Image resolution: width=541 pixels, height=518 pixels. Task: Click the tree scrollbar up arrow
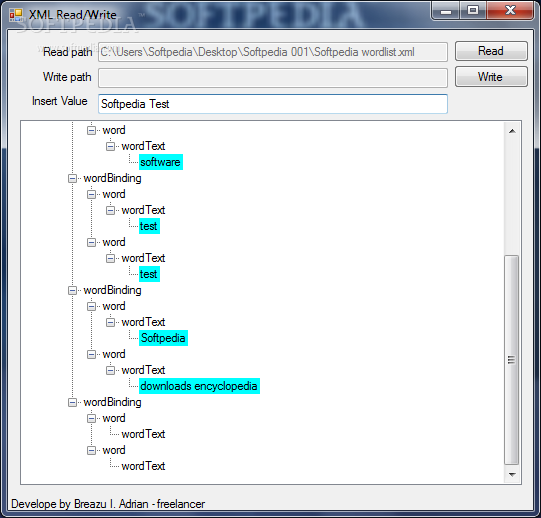coord(512,131)
